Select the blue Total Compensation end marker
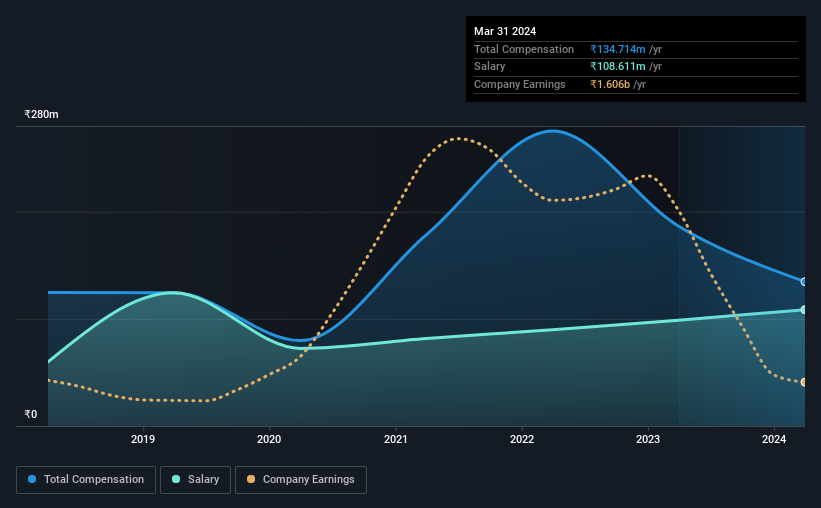Image resolution: width=821 pixels, height=508 pixels. point(804,282)
